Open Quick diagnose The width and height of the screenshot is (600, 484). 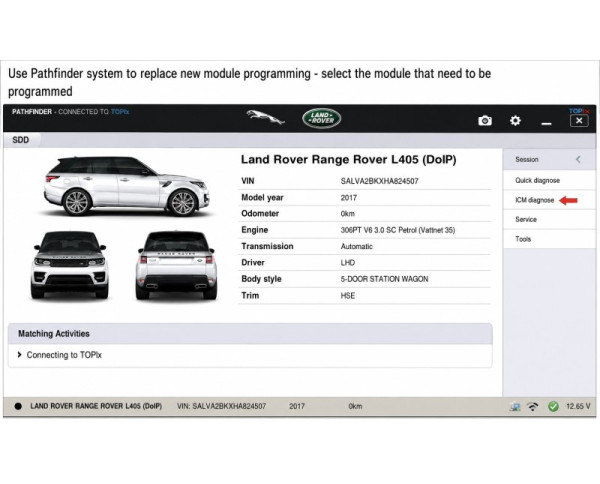549,180
